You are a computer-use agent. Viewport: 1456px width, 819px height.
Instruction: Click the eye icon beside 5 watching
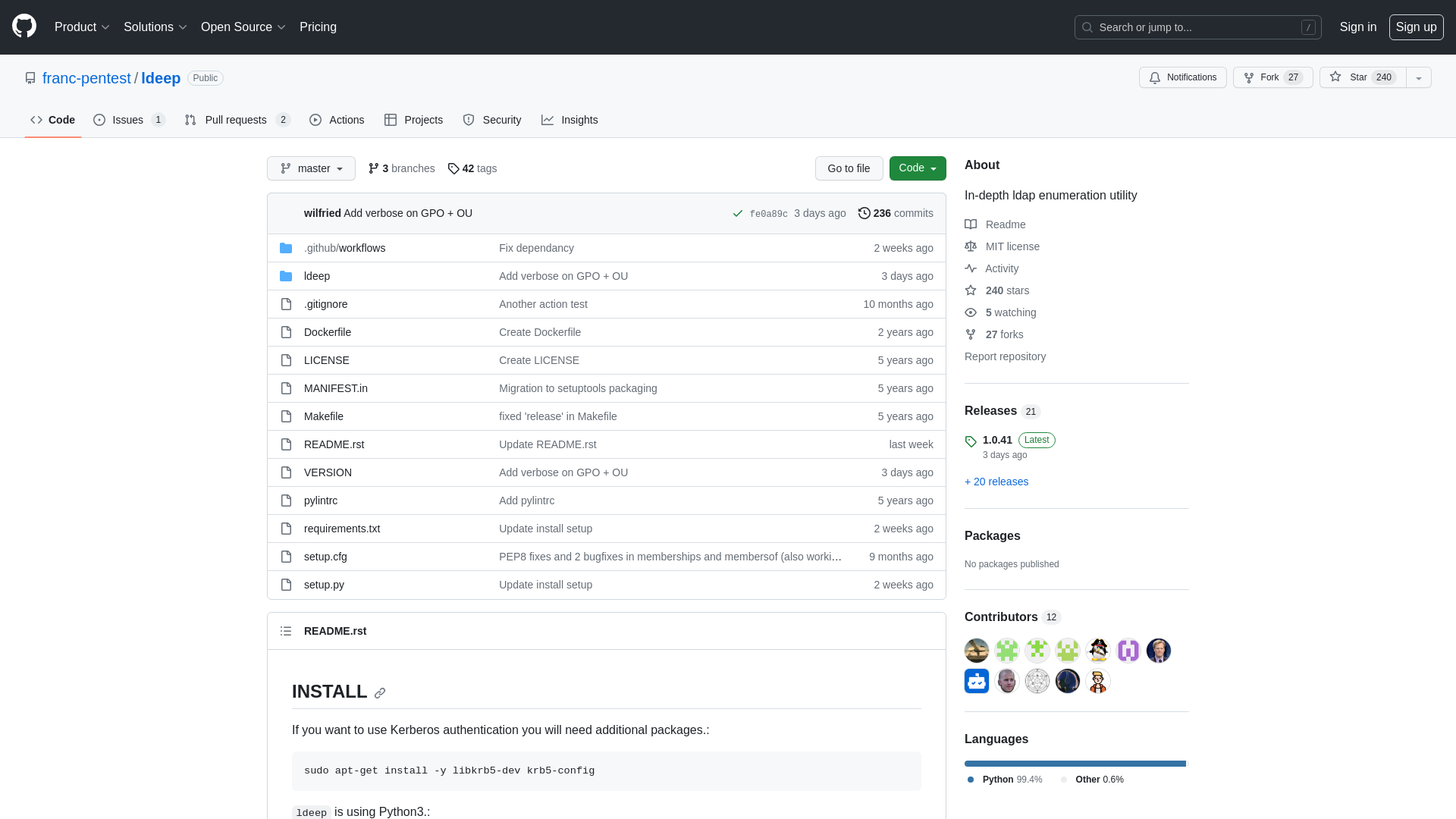tap(971, 312)
